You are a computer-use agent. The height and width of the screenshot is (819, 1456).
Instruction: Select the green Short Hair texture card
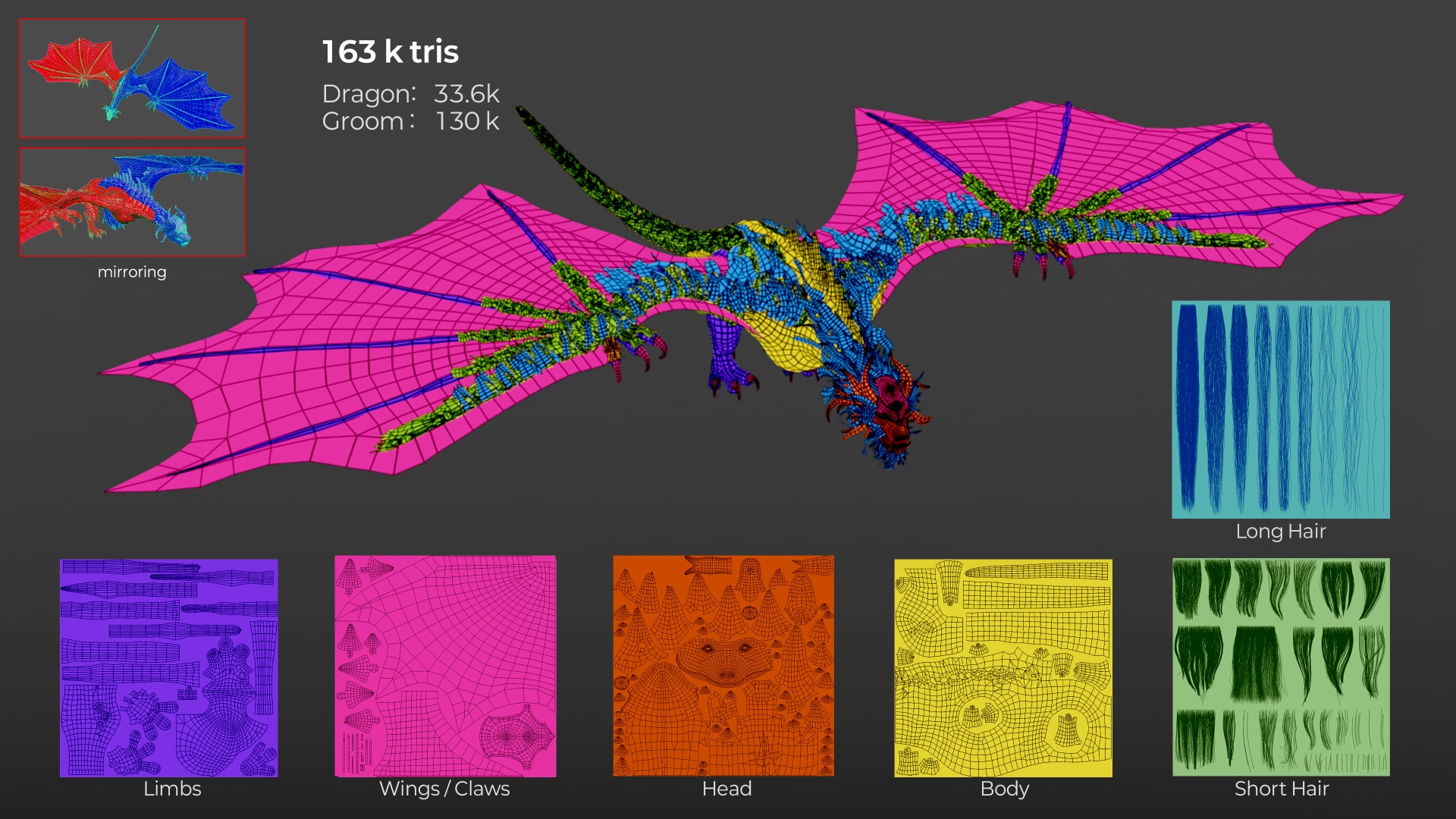pos(1281,667)
